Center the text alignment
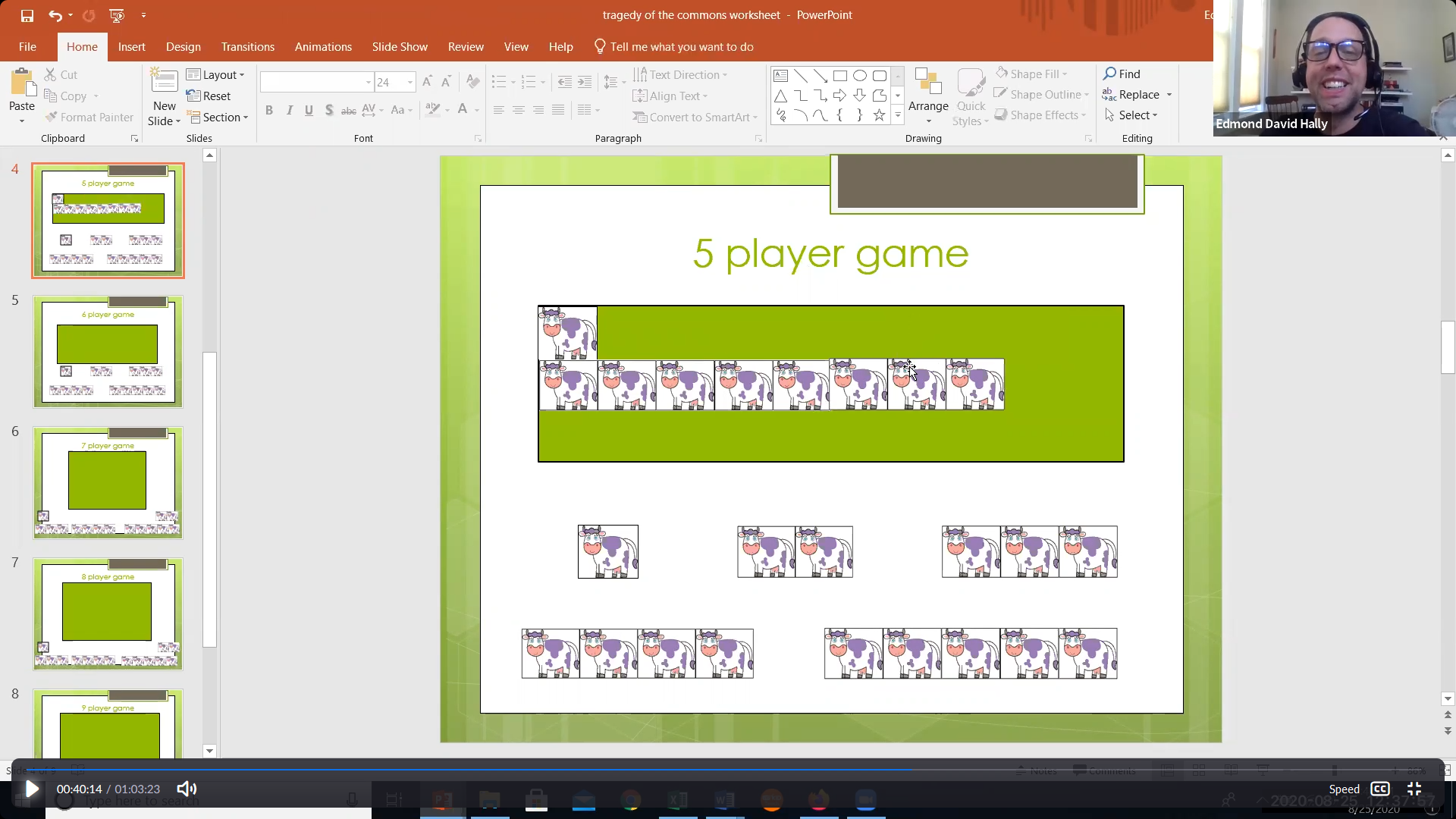 click(518, 110)
